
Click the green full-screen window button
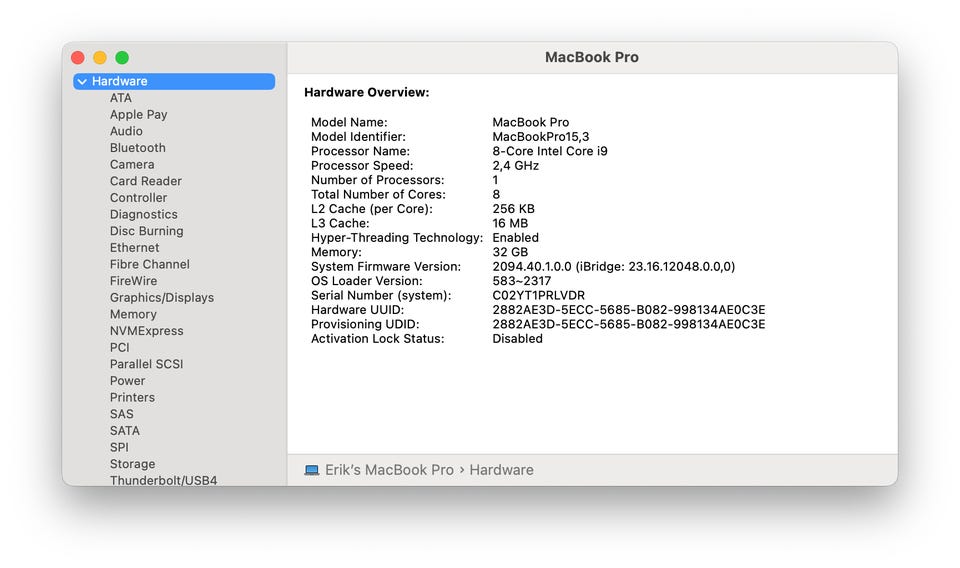[x=122, y=58]
